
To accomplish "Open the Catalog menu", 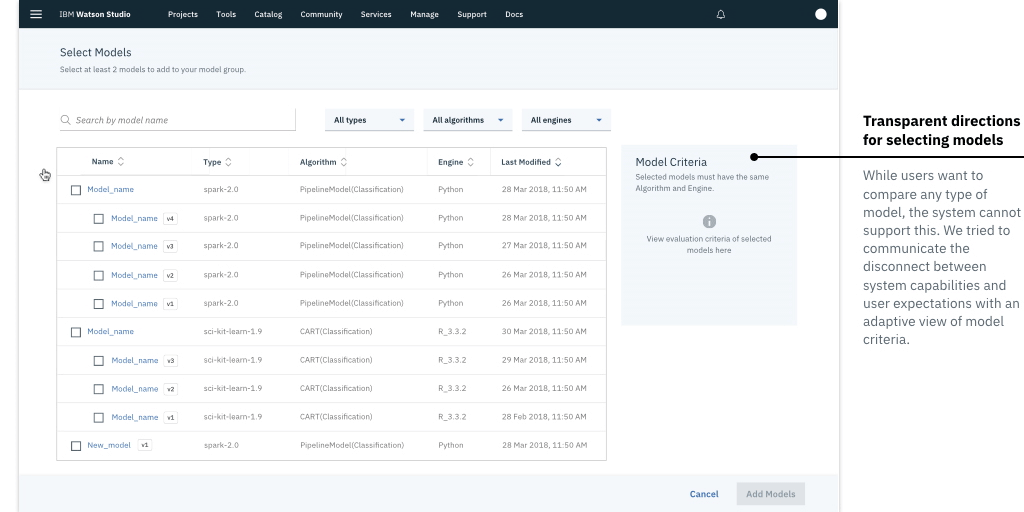I will click(x=268, y=14).
